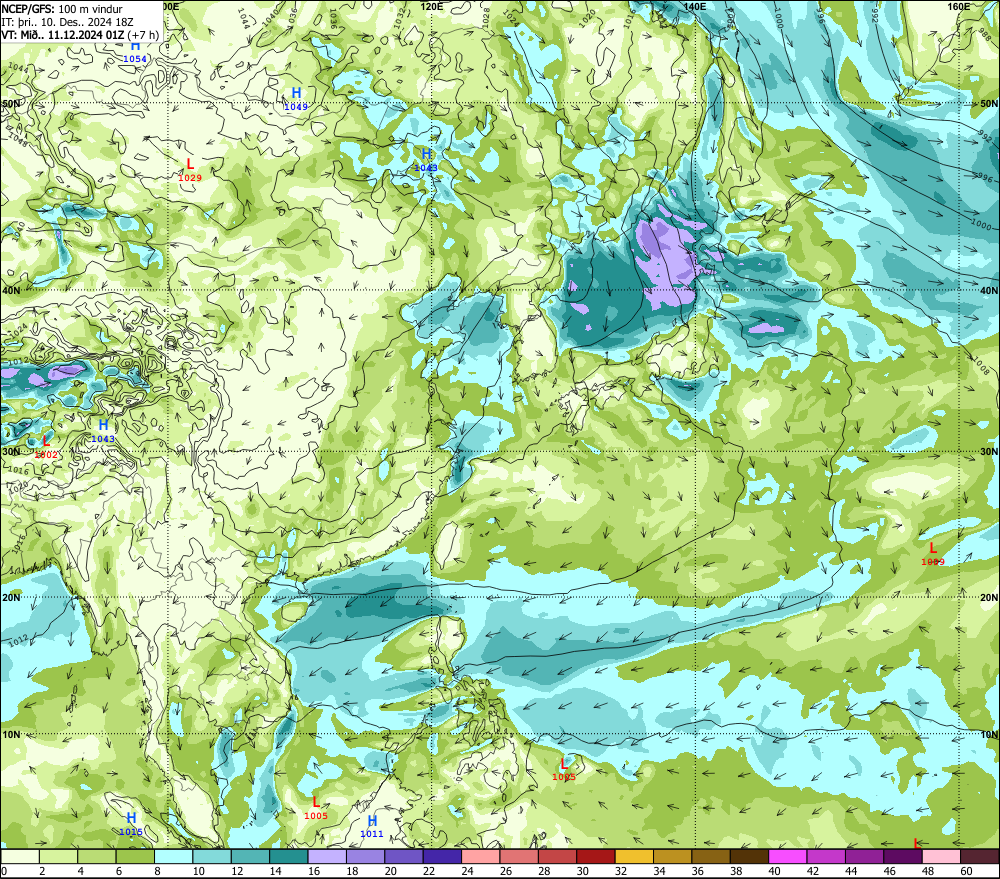
Task: Click the 'VT: Mið.. 11.12.2024 01Z (+7 h)' line
Action: tap(80, 34)
